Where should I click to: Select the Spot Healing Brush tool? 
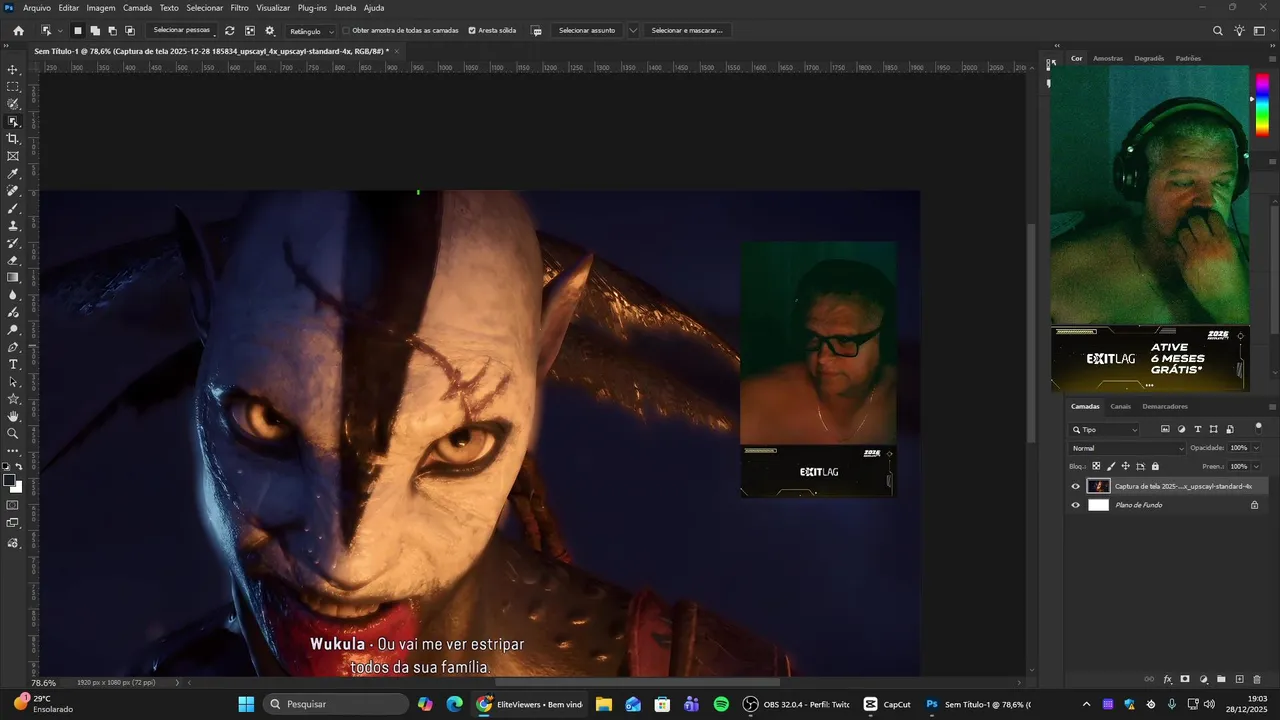click(x=13, y=191)
